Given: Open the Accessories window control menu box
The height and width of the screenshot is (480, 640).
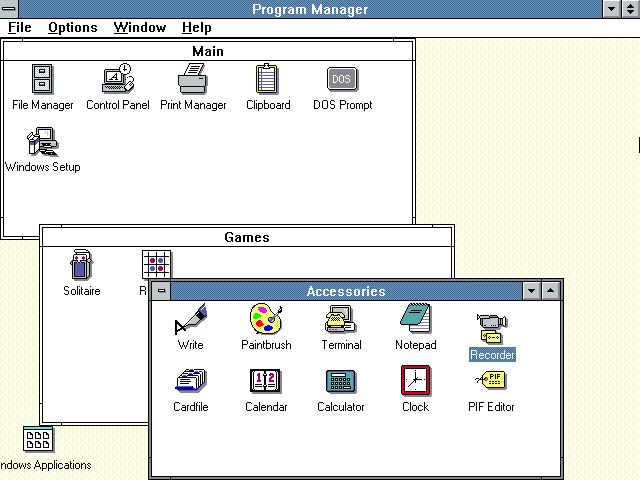Looking at the screenshot, I should 162,291.
